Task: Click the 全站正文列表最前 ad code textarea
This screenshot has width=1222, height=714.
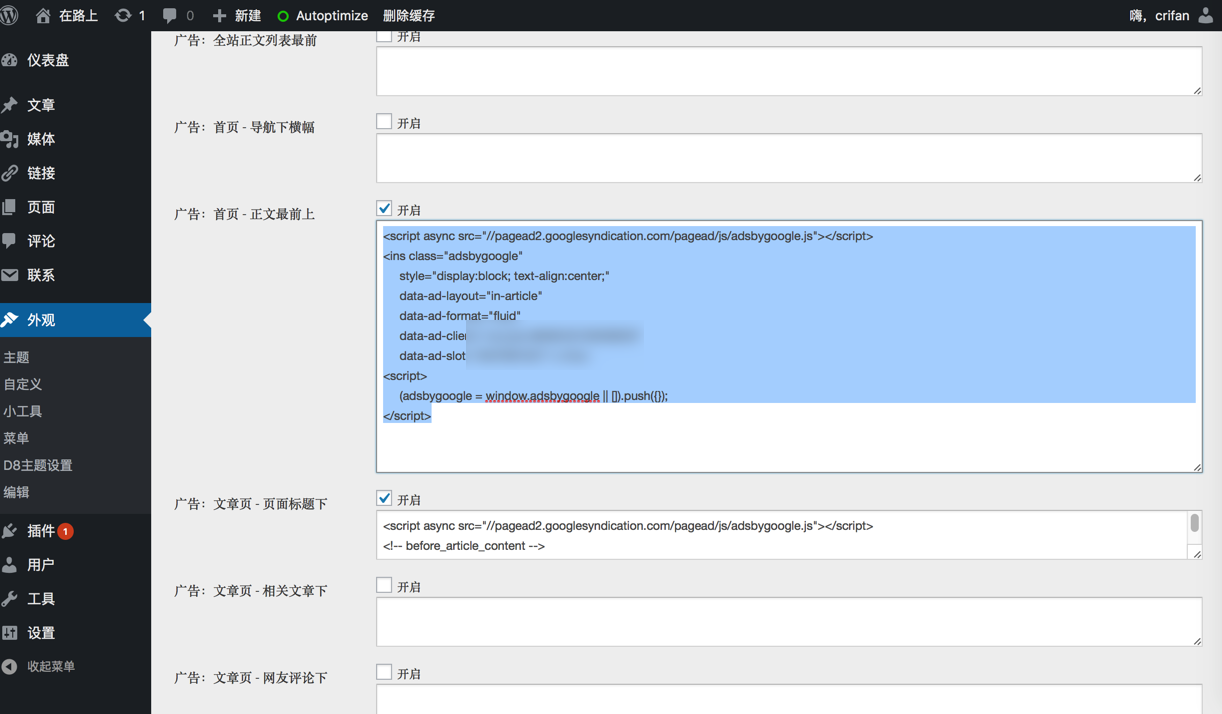Action: click(x=789, y=71)
